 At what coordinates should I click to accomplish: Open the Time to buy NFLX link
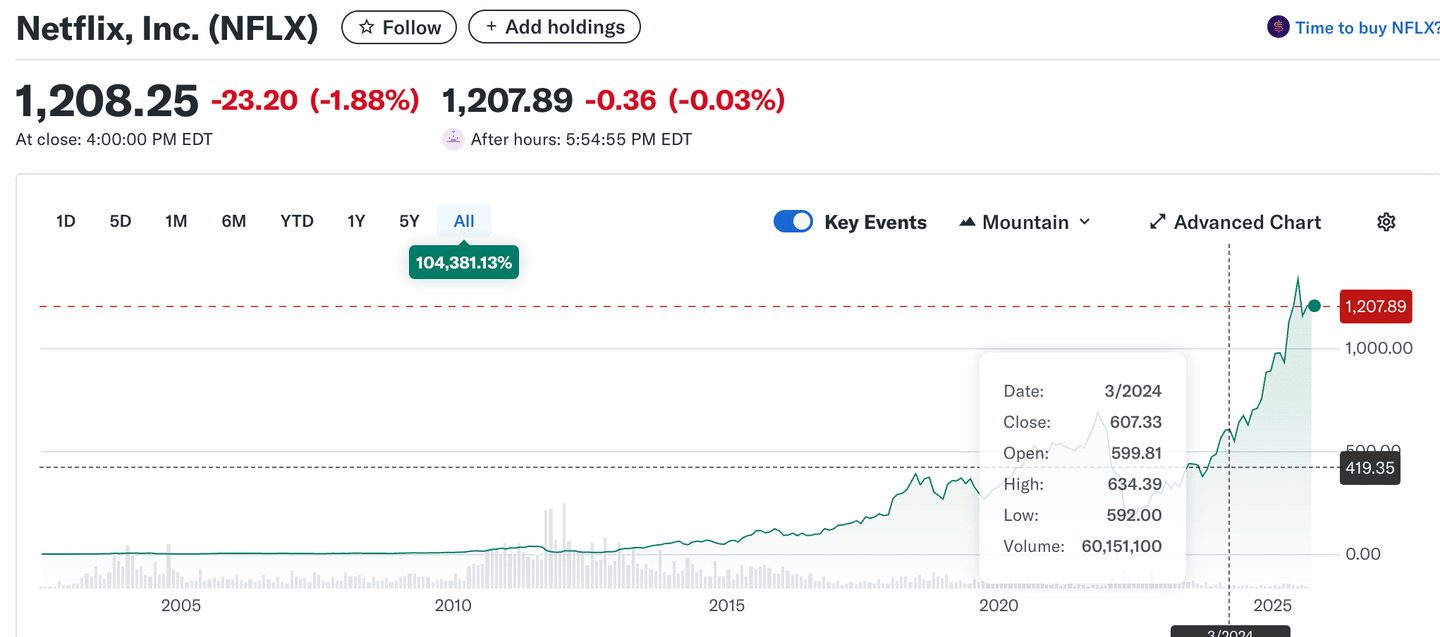[x=1366, y=28]
